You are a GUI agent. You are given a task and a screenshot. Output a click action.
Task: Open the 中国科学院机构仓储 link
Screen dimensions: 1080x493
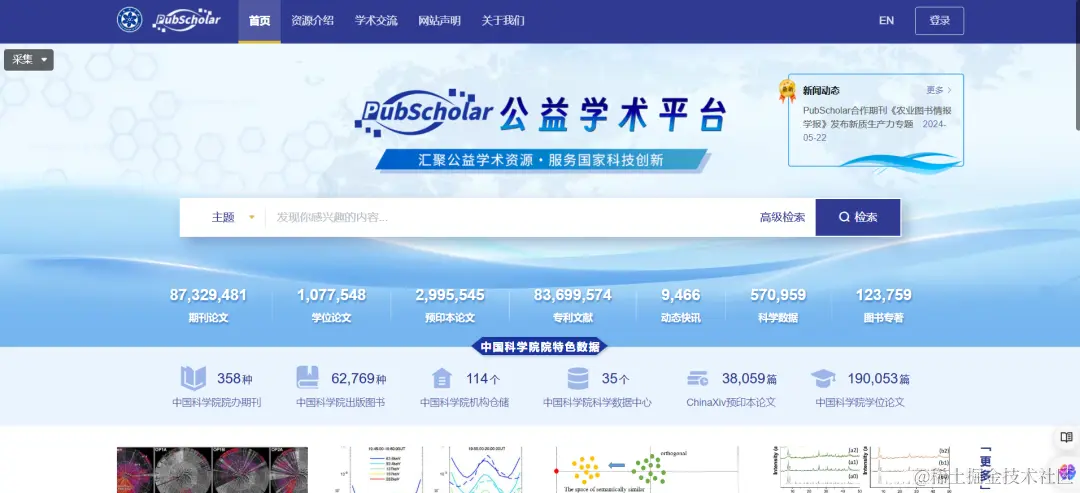click(x=465, y=402)
